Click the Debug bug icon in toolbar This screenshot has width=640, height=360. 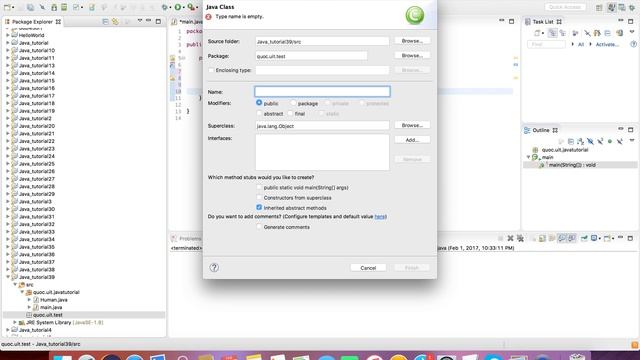[x=164, y=7]
